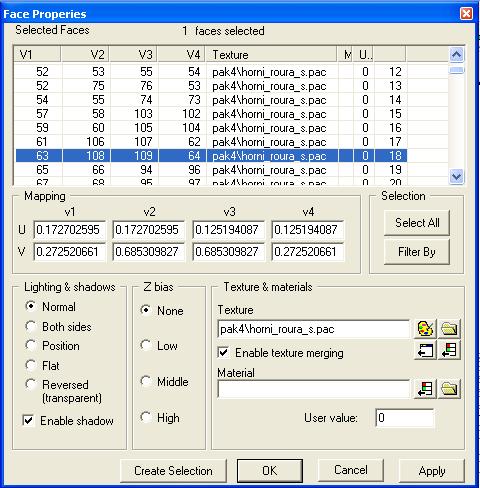
Task: Click the grid-arrow icon beside texture merging
Action: 449,350
